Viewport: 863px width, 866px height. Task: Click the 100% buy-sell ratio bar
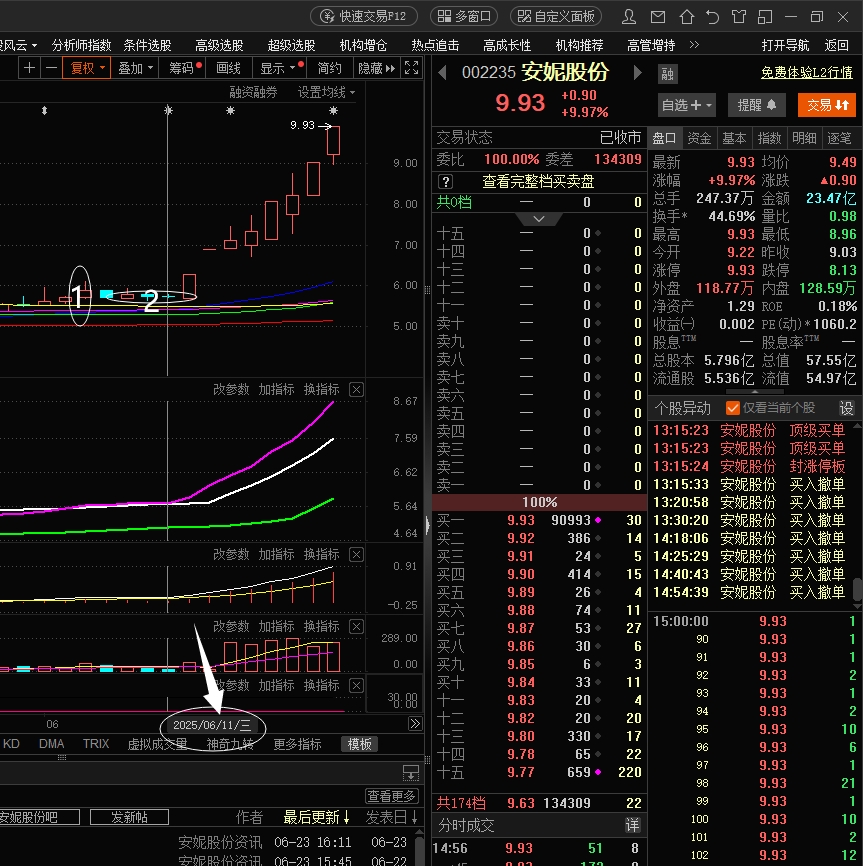click(539, 502)
